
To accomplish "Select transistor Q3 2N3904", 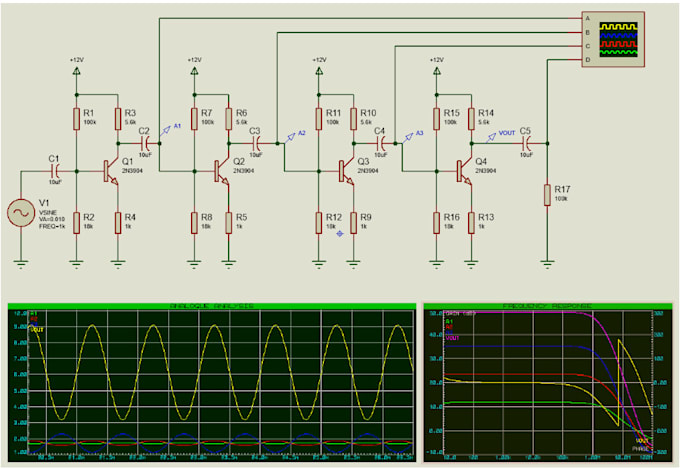I will coord(347,172).
